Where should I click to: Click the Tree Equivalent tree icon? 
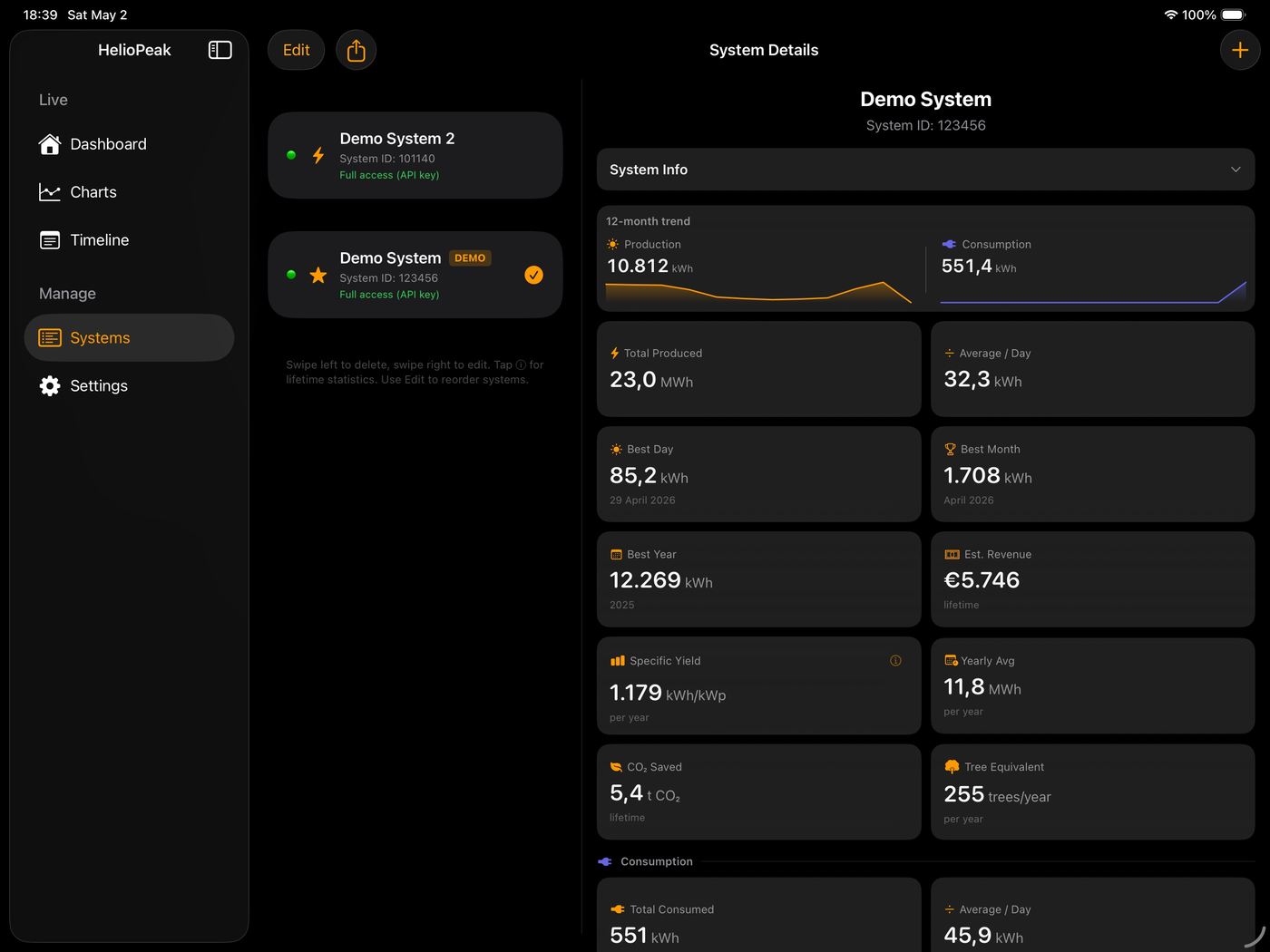pyautogui.click(x=952, y=767)
